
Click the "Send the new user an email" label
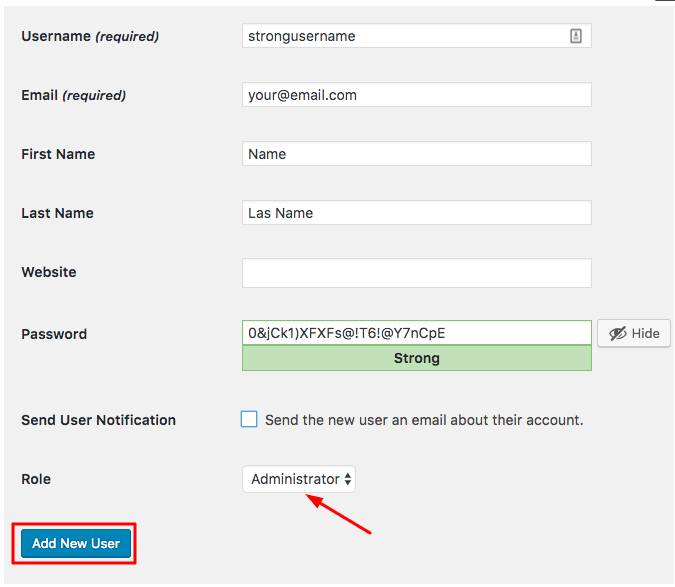[x=424, y=420]
